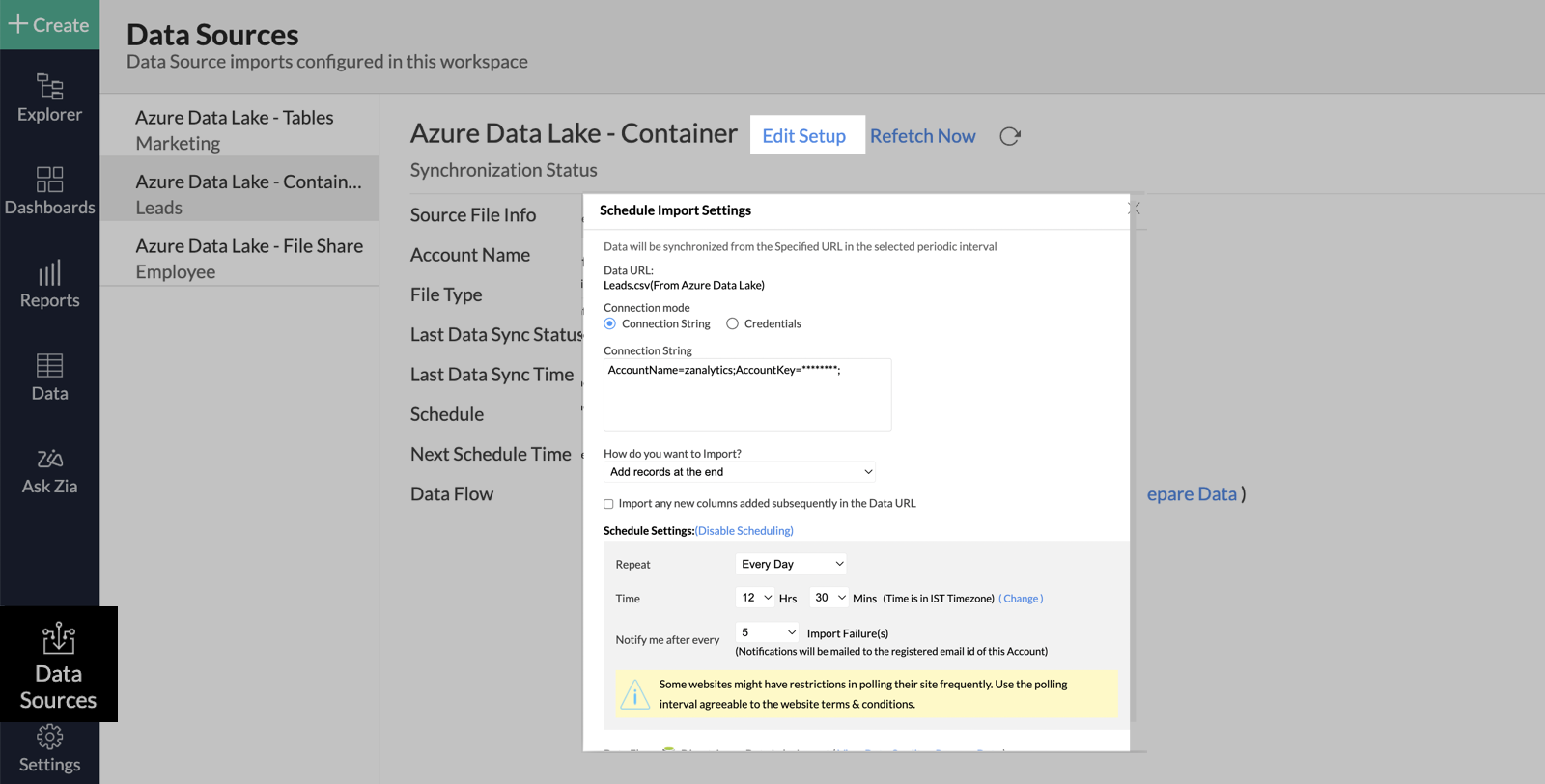Click the Edit Setup button
This screenshot has width=1545, height=784.
(803, 136)
